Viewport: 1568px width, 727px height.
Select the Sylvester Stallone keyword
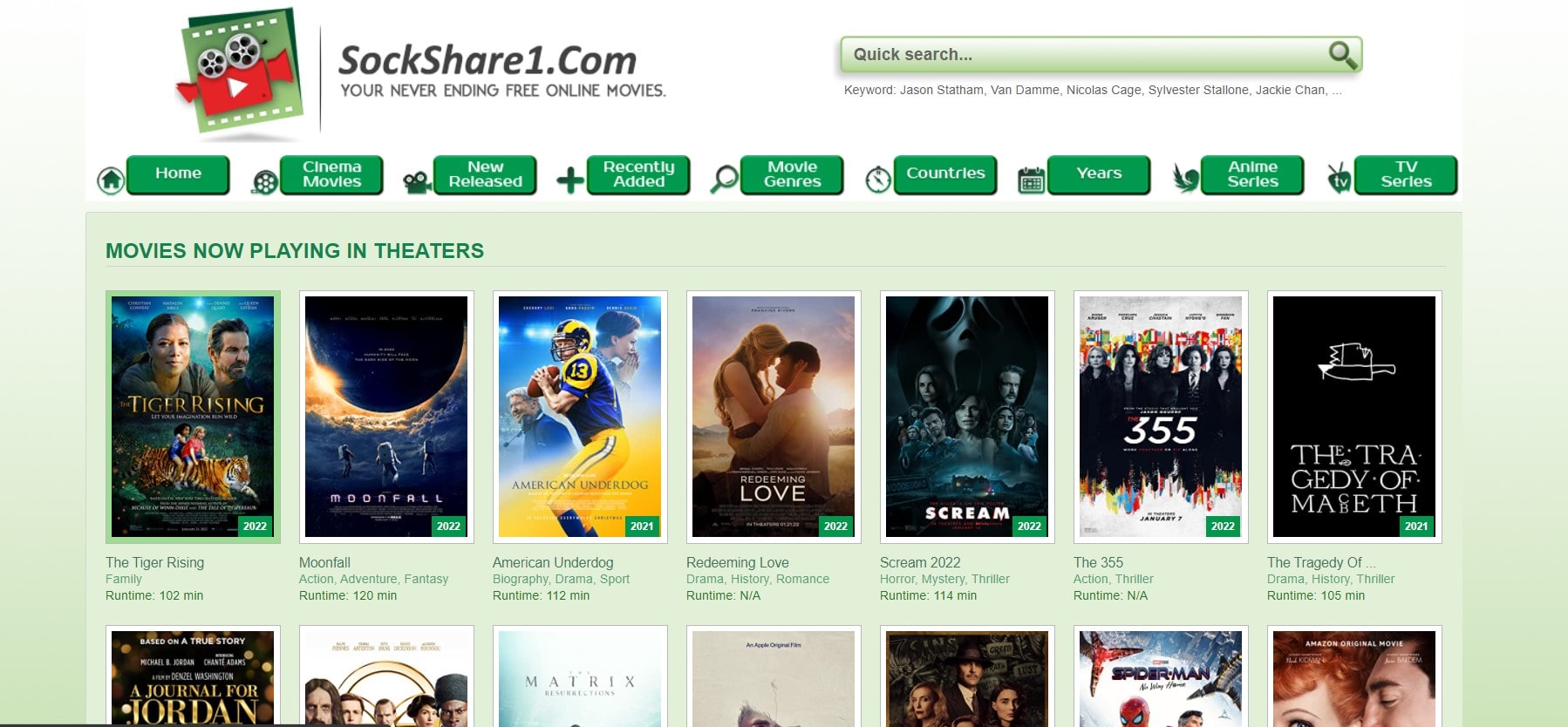click(1198, 90)
